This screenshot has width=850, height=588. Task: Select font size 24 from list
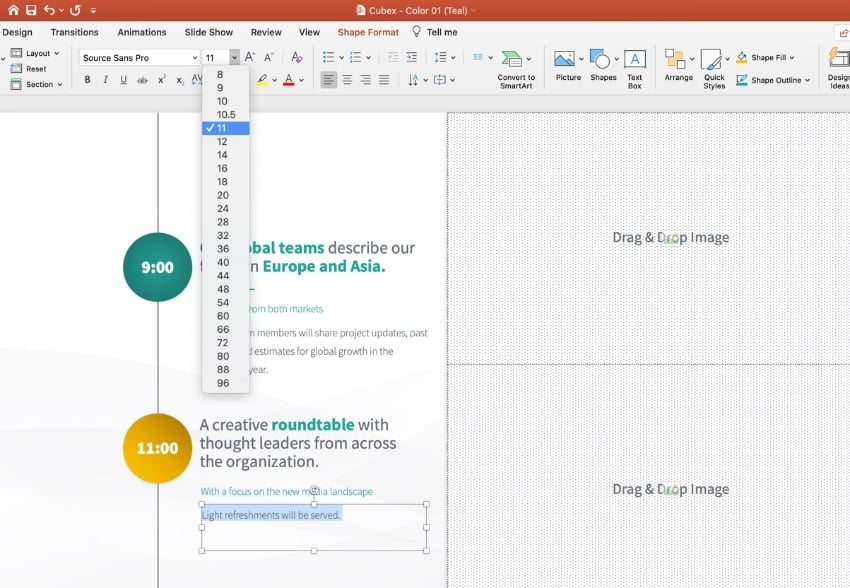click(222, 209)
